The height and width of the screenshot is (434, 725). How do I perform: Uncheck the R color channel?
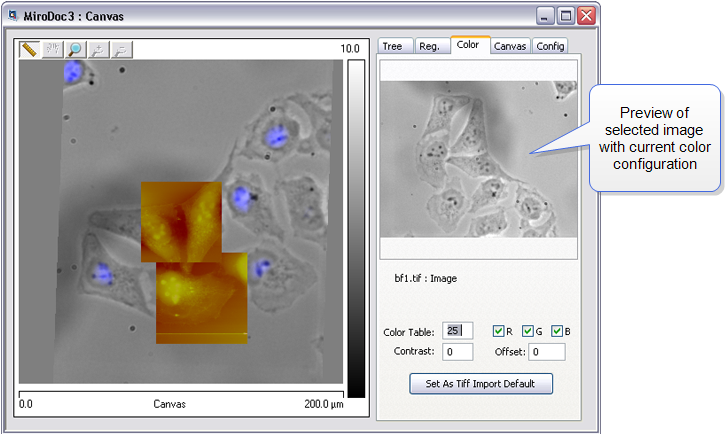click(x=498, y=331)
